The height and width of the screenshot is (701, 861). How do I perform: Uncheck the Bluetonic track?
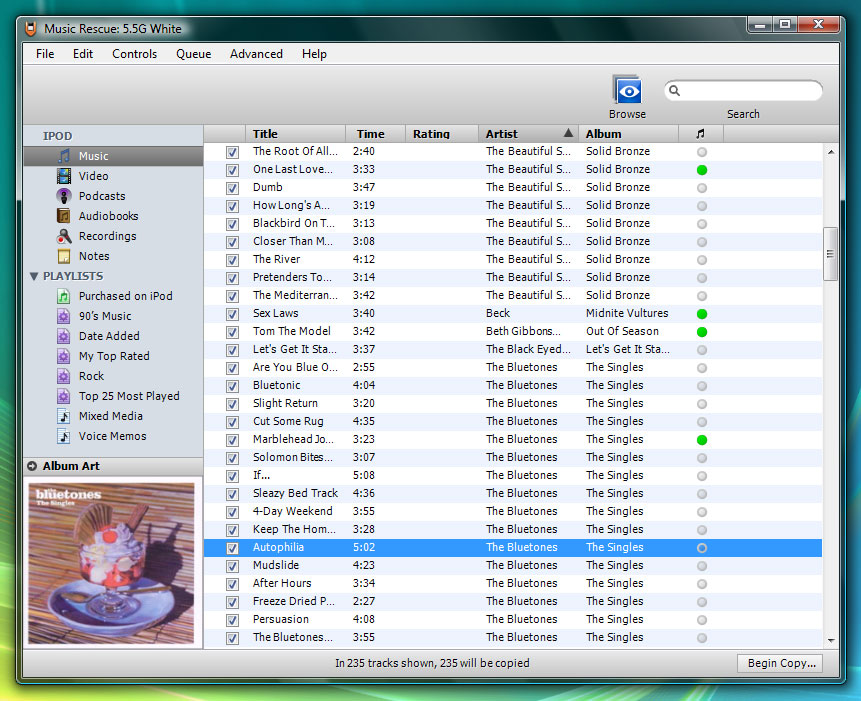click(232, 386)
